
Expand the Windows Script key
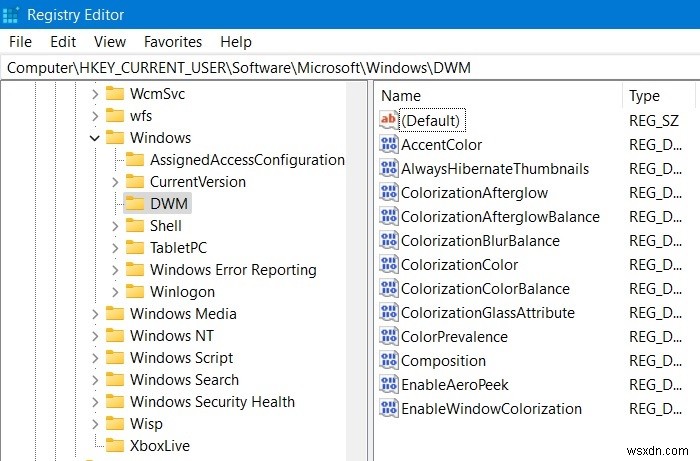click(95, 358)
